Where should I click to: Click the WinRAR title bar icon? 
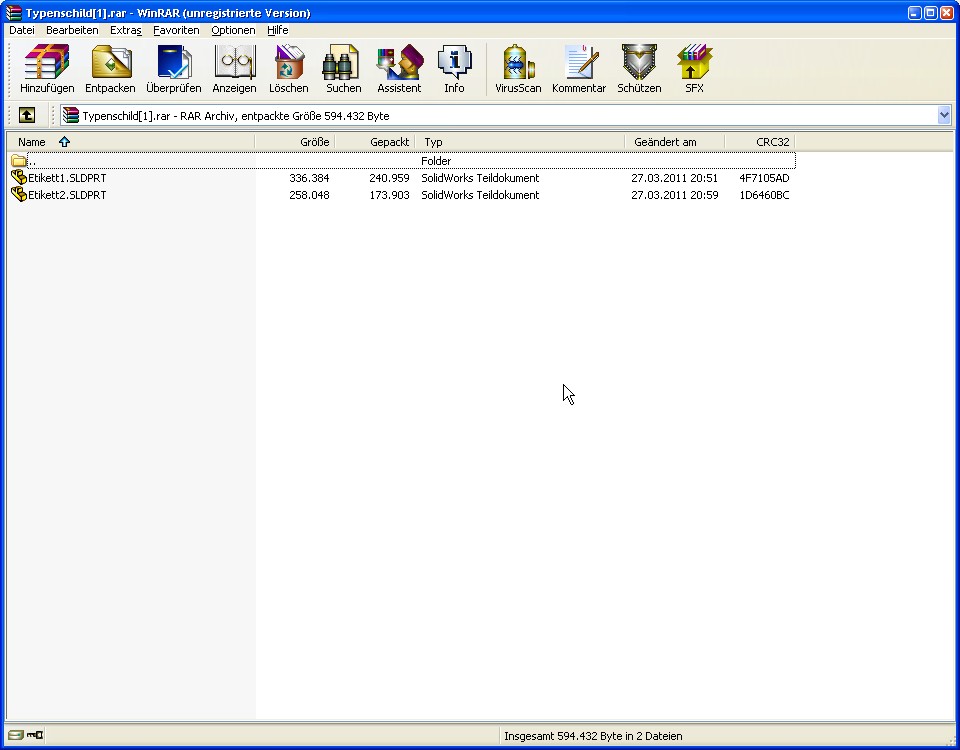[x=13, y=13]
